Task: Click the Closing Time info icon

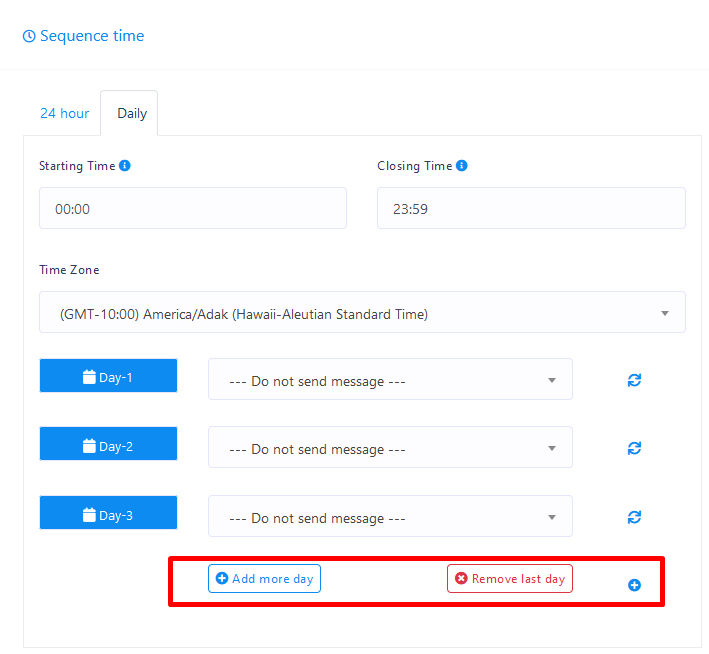Action: tap(462, 166)
